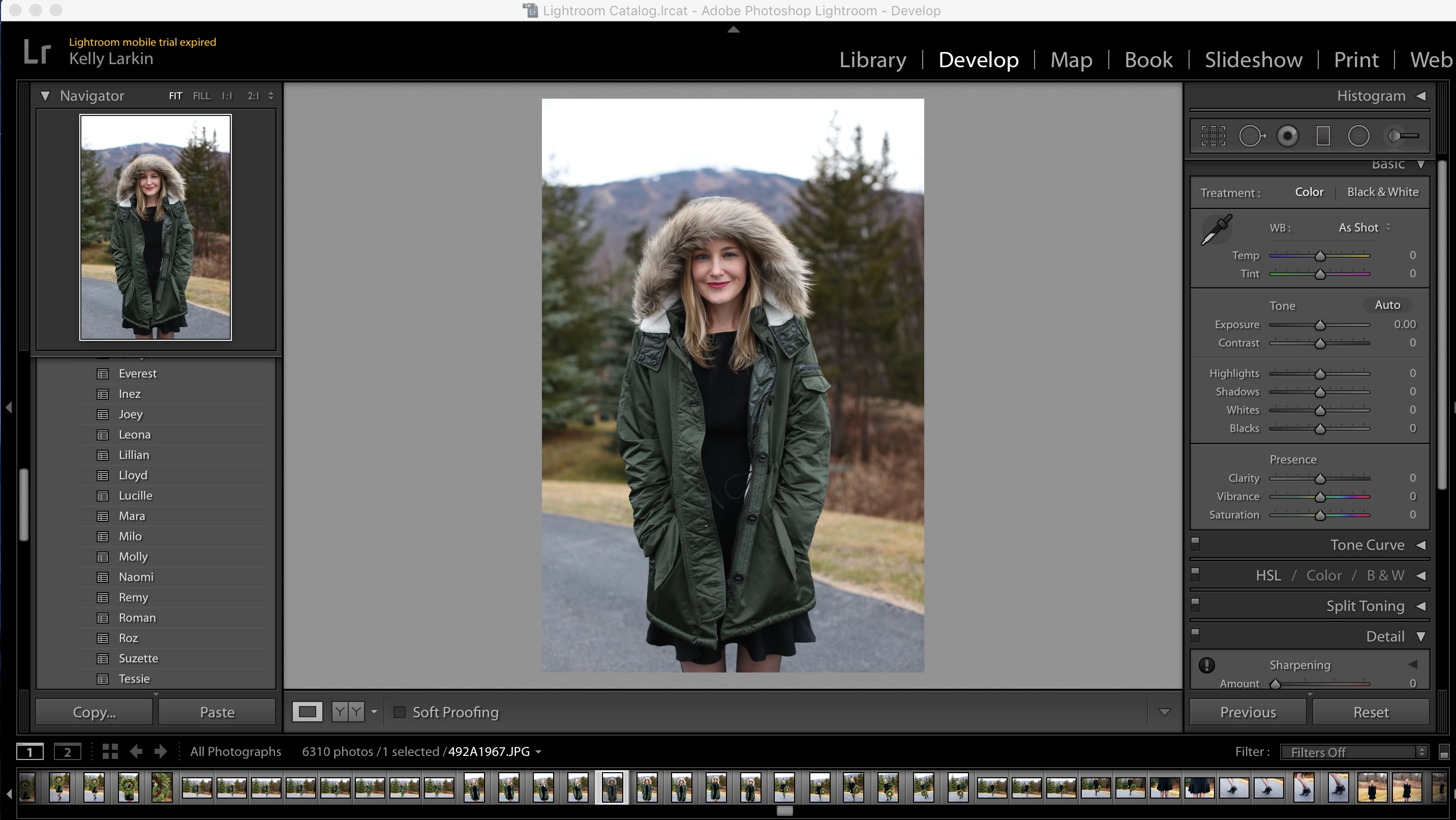The image size is (1456, 820).
Task: Select the crop overlay tool icon
Action: 1215,134
